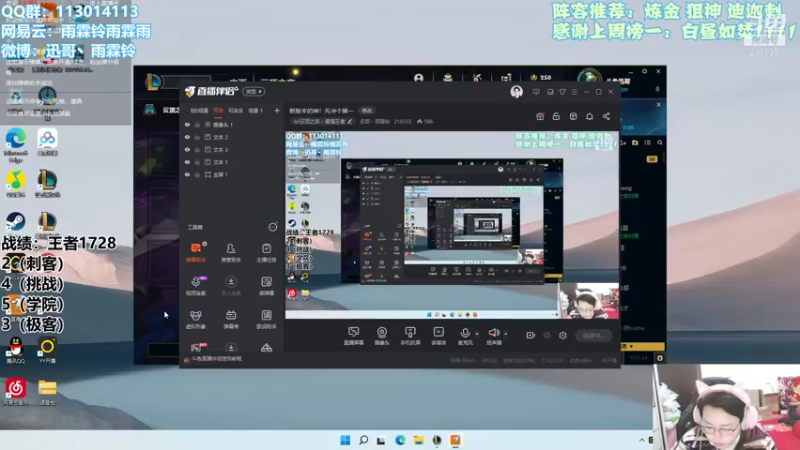Click the record video icon in bottom bar
The image size is (800, 450).
[x=531, y=335]
